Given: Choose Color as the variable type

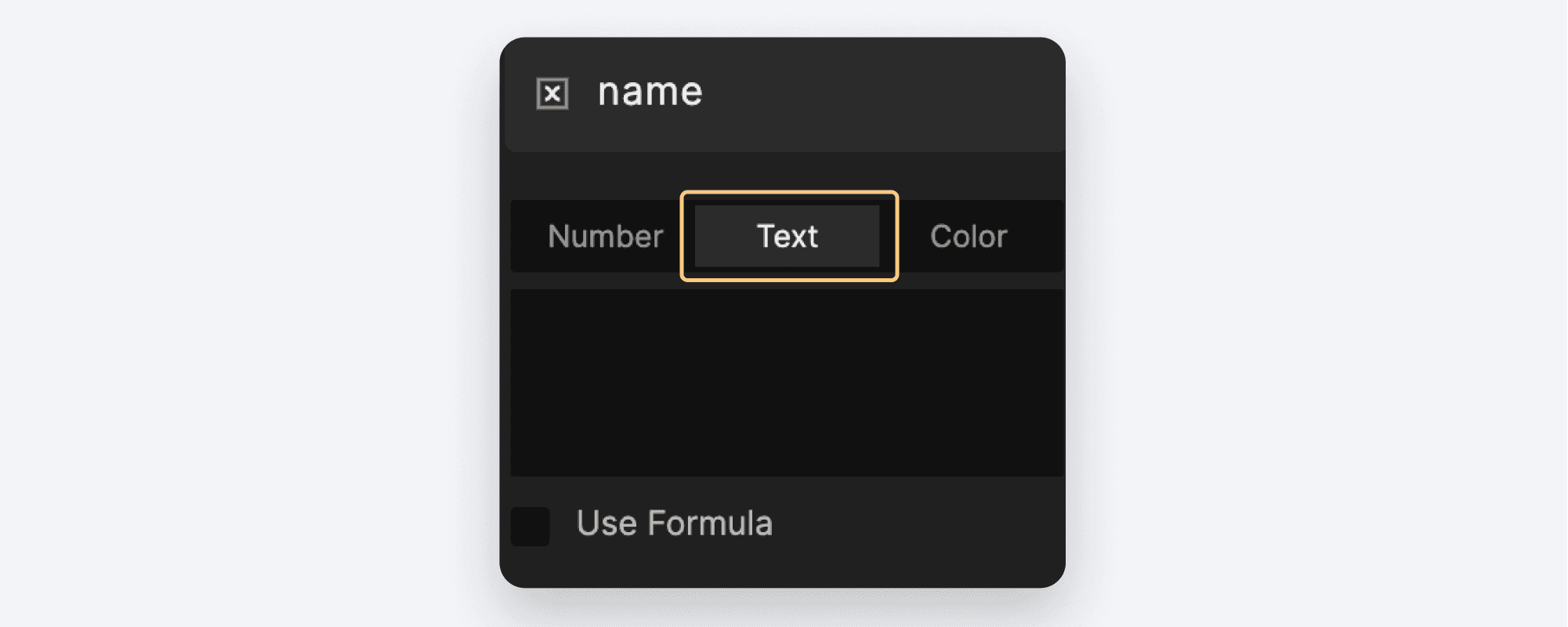Looking at the screenshot, I should tap(969, 236).
